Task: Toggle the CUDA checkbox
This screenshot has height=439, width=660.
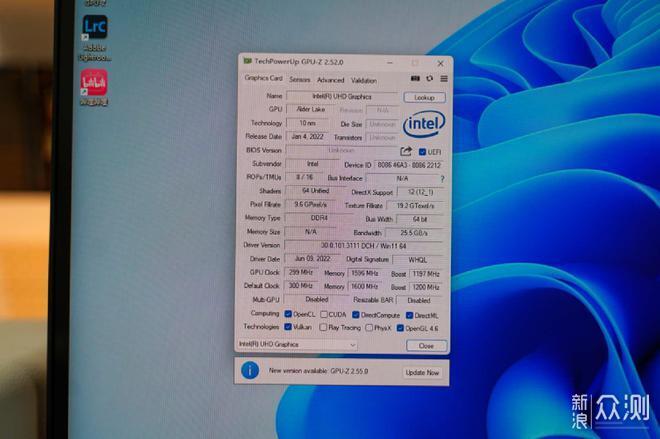Action: pyautogui.click(x=324, y=314)
